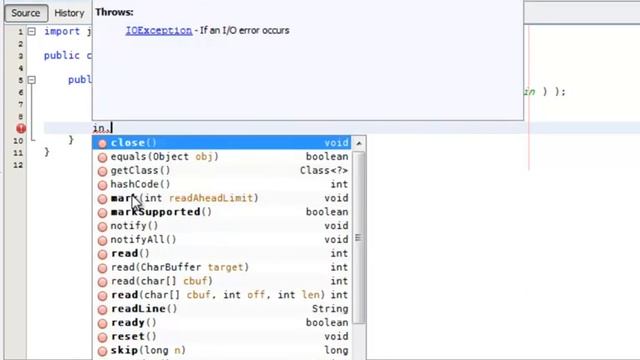Image resolution: width=640 pixels, height=360 pixels.
Task: Click the method icon beside skip(long n)
Action: pos(102,351)
